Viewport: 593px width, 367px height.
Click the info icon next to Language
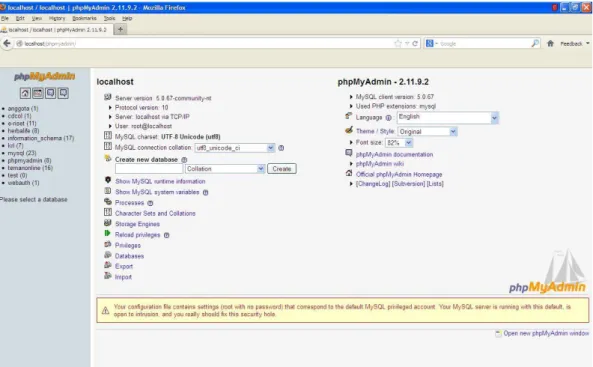pos(388,118)
